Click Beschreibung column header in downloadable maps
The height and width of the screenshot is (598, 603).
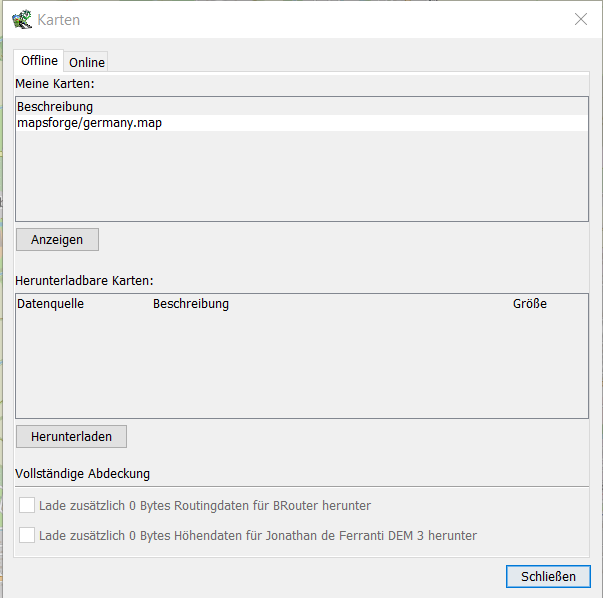(191, 304)
